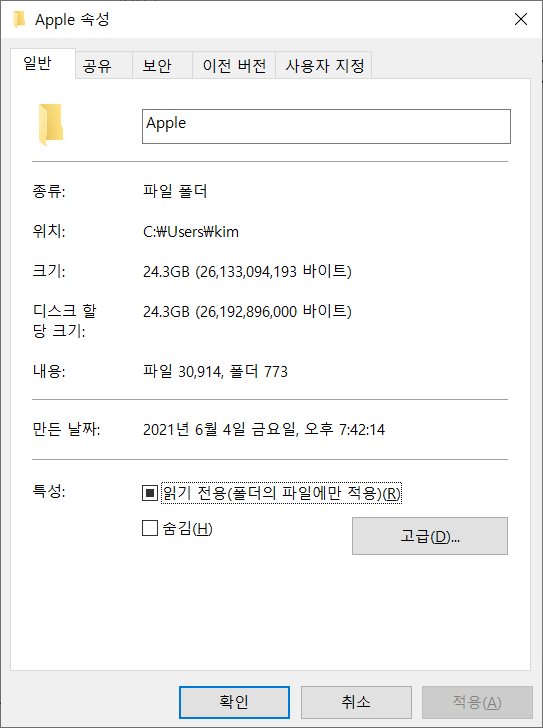Close the Apple 속성 dialog

(521, 19)
